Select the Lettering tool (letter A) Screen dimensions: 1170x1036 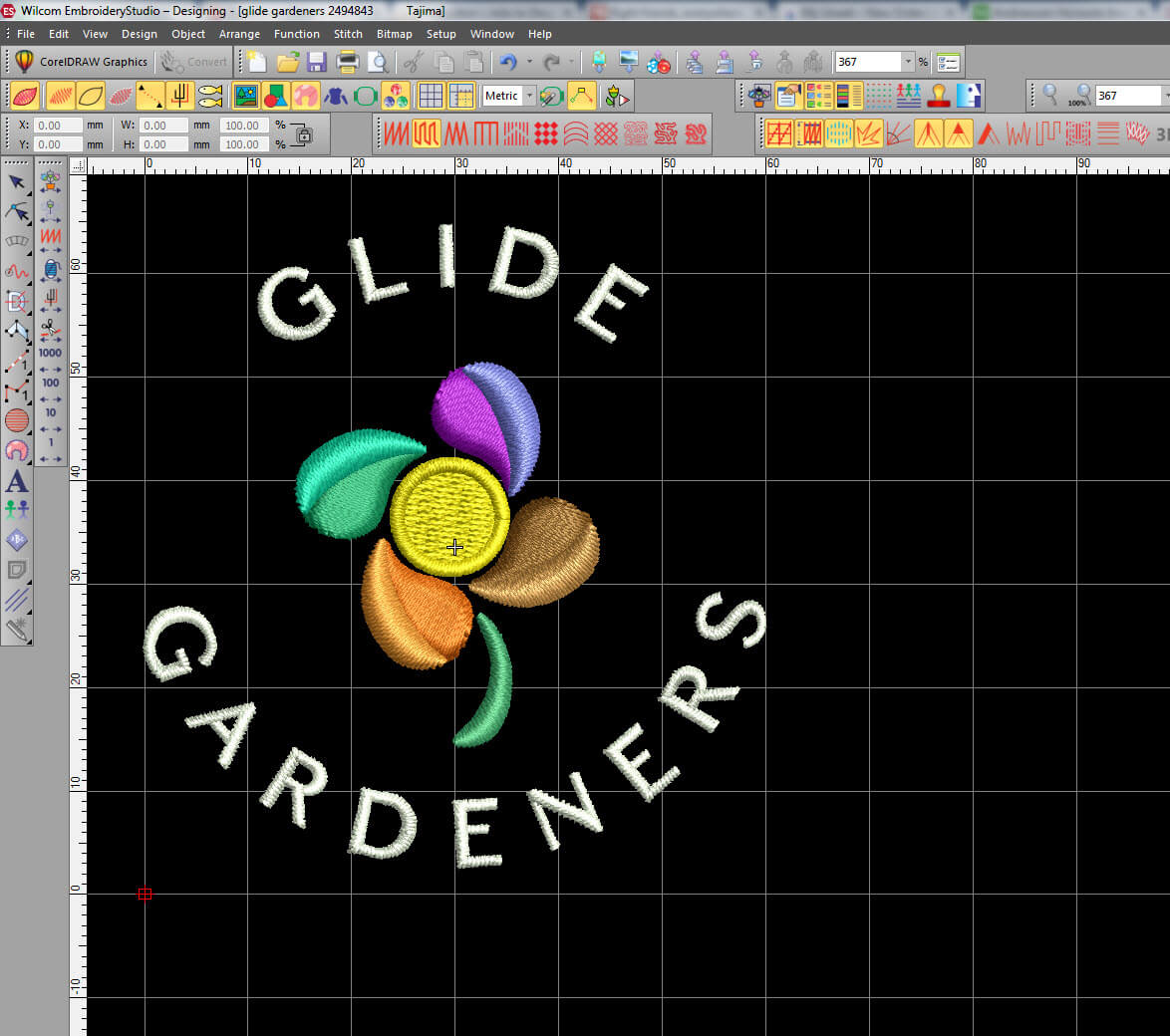click(17, 481)
